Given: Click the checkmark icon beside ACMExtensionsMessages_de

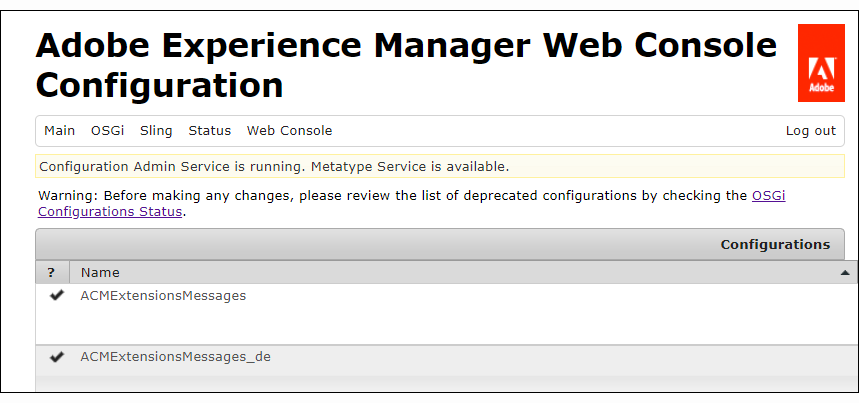Looking at the screenshot, I should [x=56, y=356].
